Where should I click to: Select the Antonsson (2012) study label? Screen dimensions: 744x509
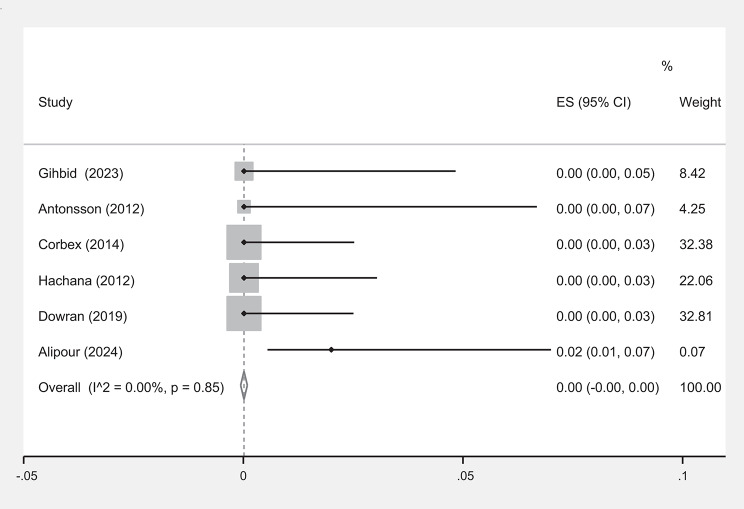coord(91,209)
